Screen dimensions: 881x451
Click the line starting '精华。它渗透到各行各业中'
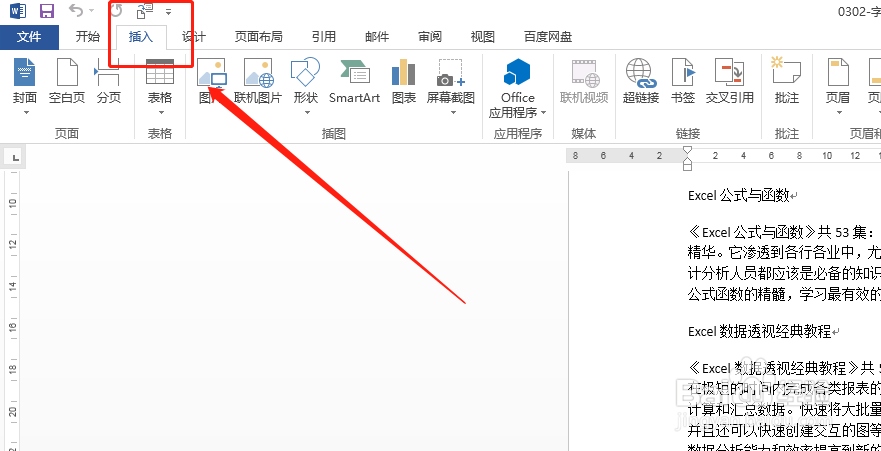784,252
